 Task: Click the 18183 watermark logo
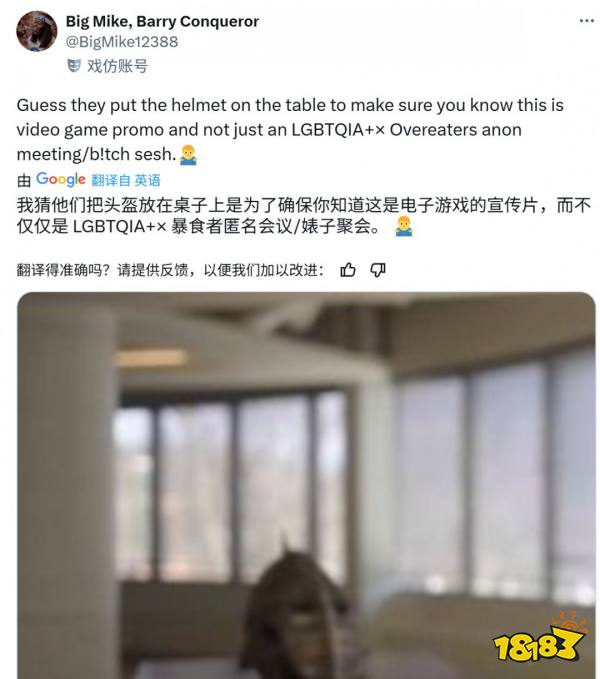(539, 637)
